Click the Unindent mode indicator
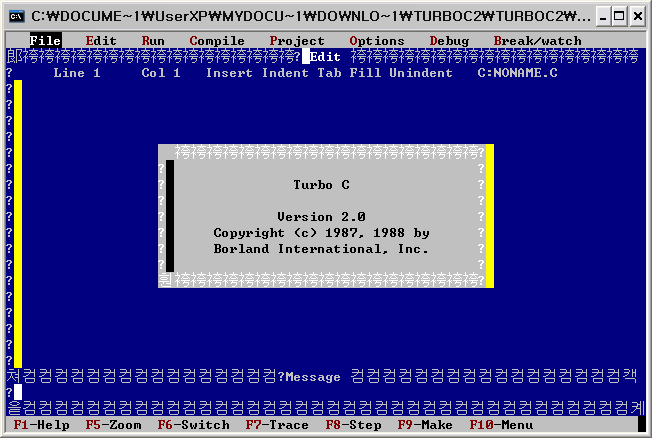Viewport: 652px width, 438px height. [421, 73]
